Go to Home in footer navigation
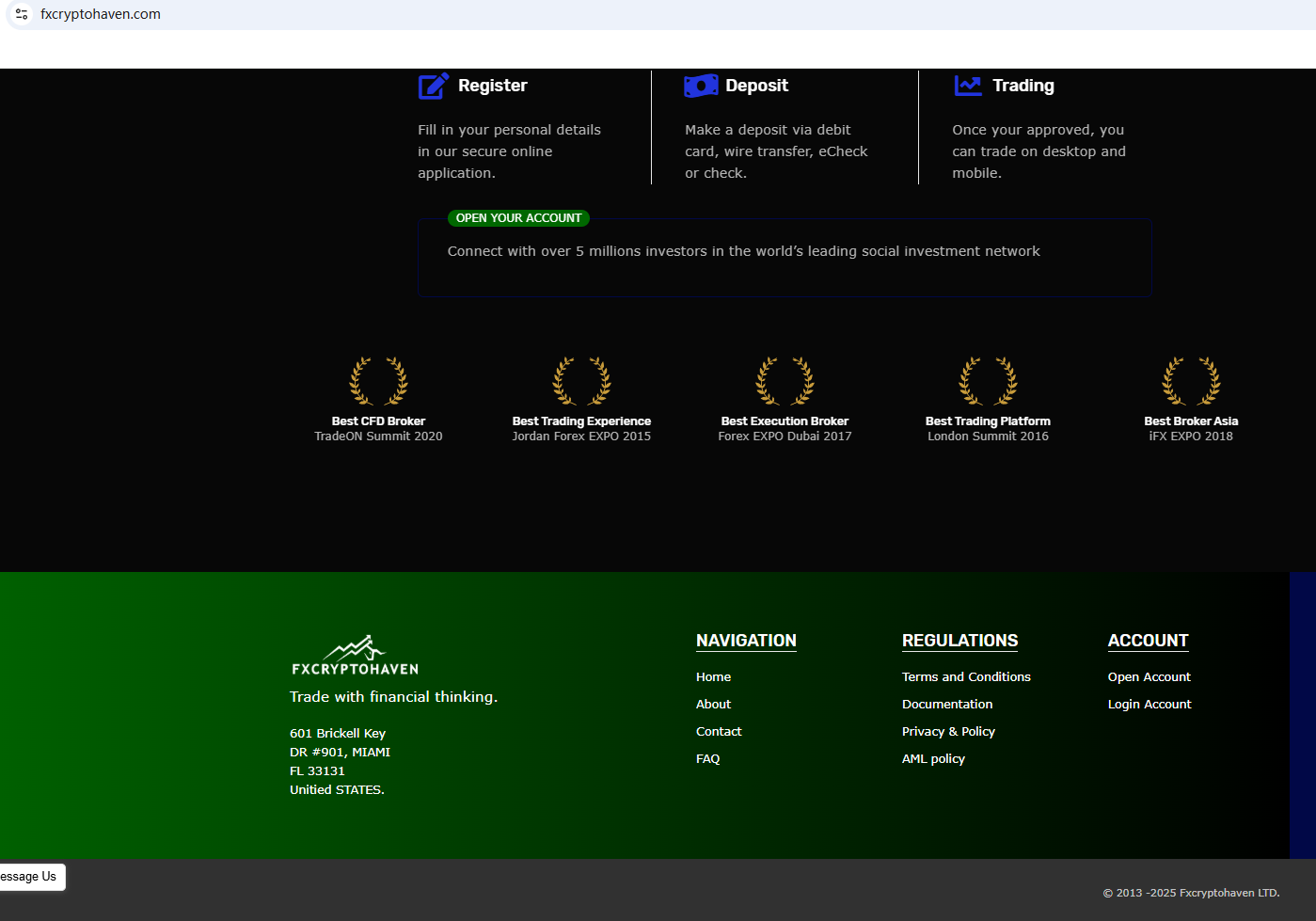Screen dimensions: 1316x921 713,677
